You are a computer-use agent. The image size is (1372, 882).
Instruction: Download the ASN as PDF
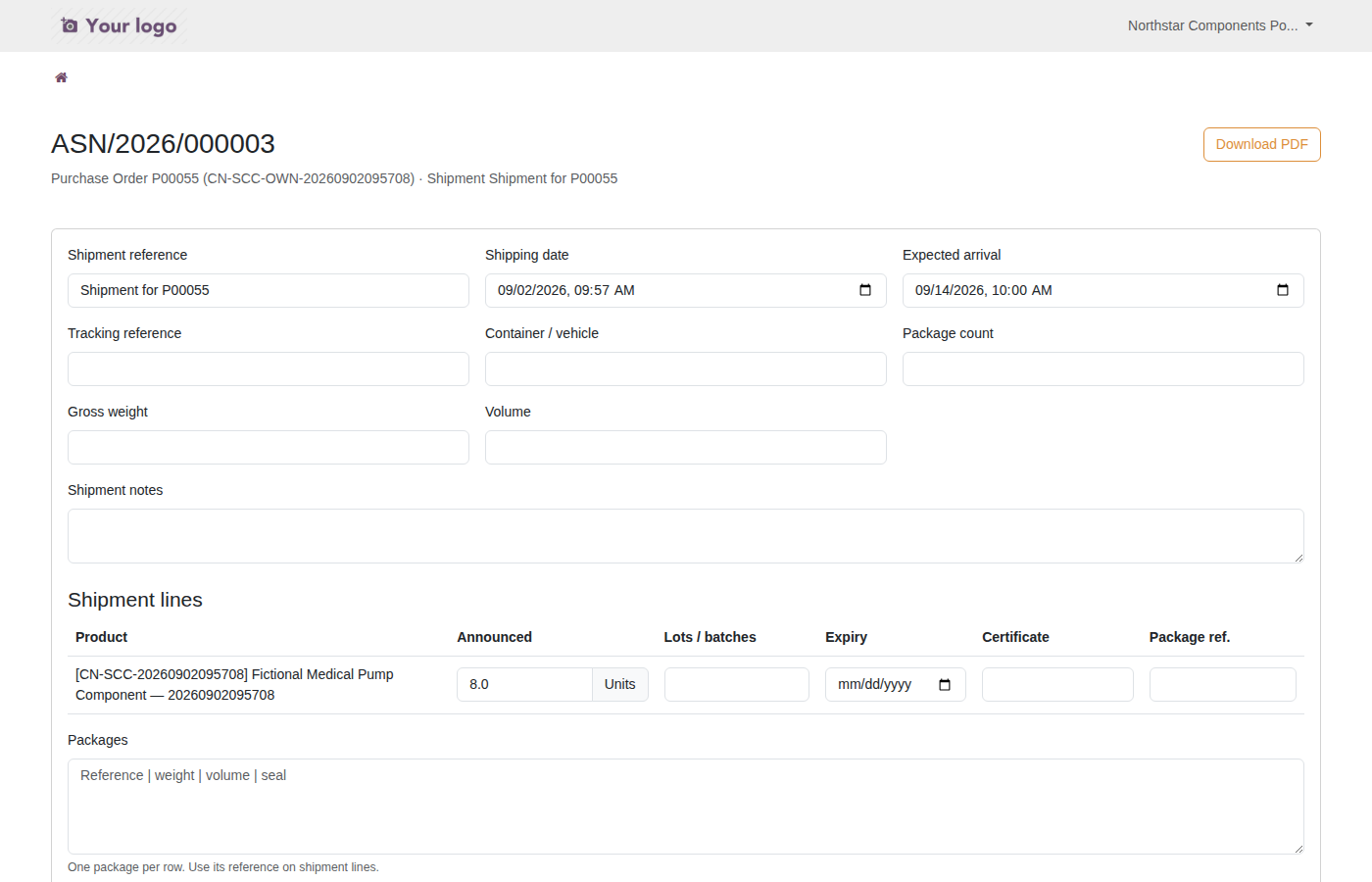pos(1262,144)
